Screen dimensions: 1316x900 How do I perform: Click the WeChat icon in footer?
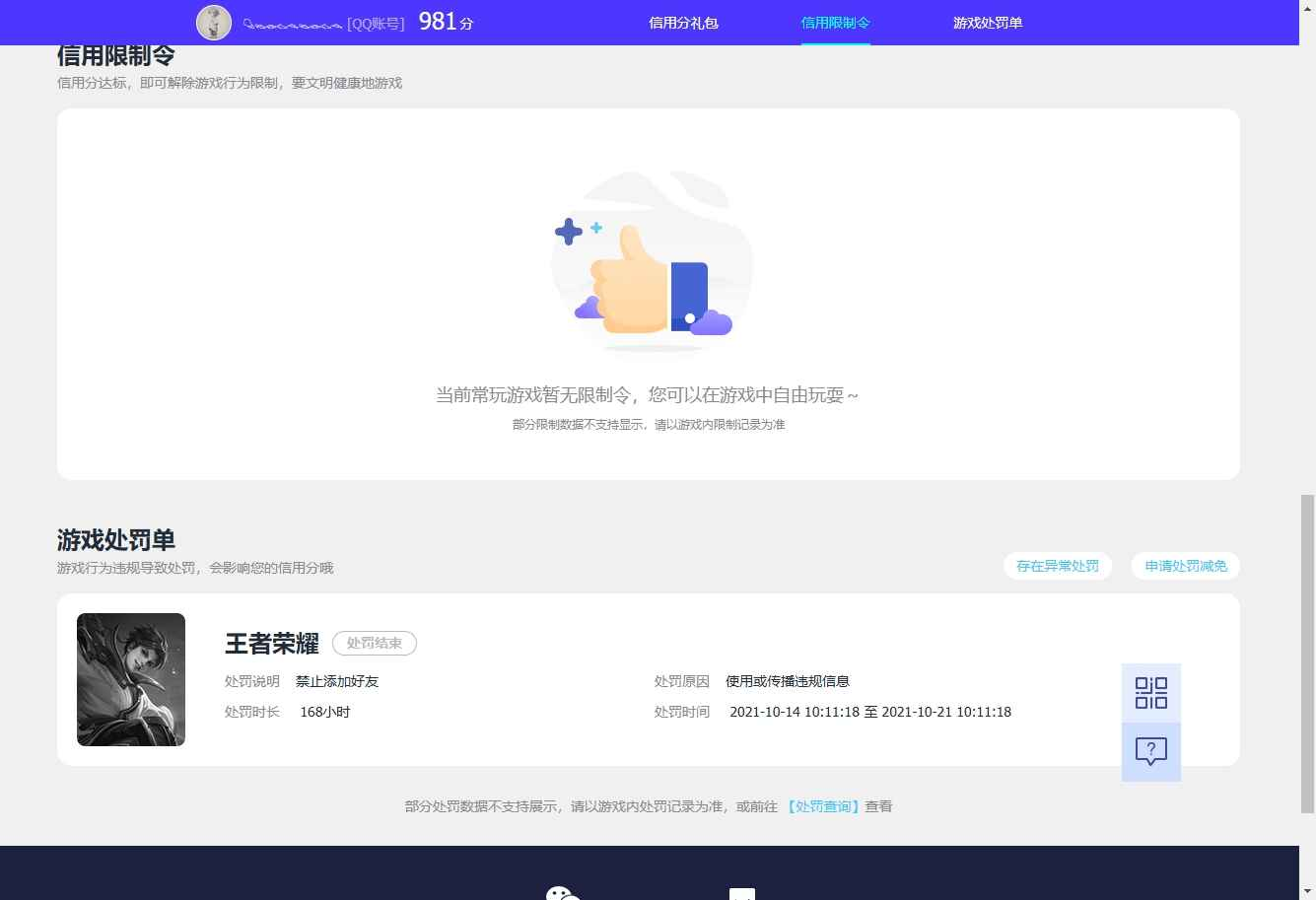click(x=563, y=893)
